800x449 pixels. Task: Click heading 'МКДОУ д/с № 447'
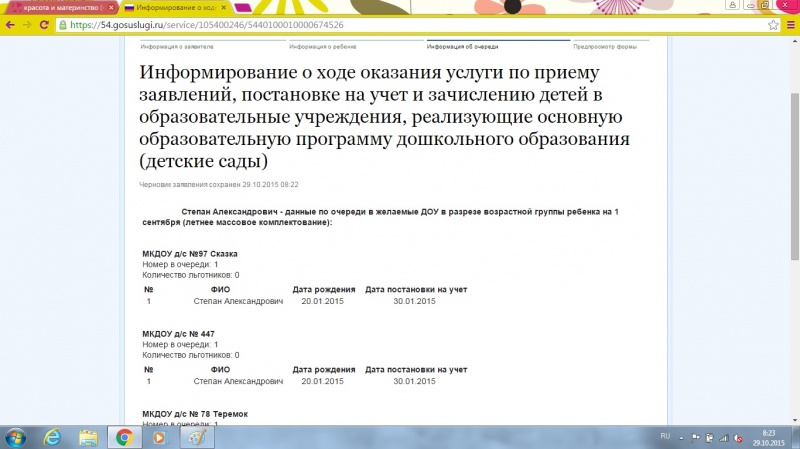point(179,334)
